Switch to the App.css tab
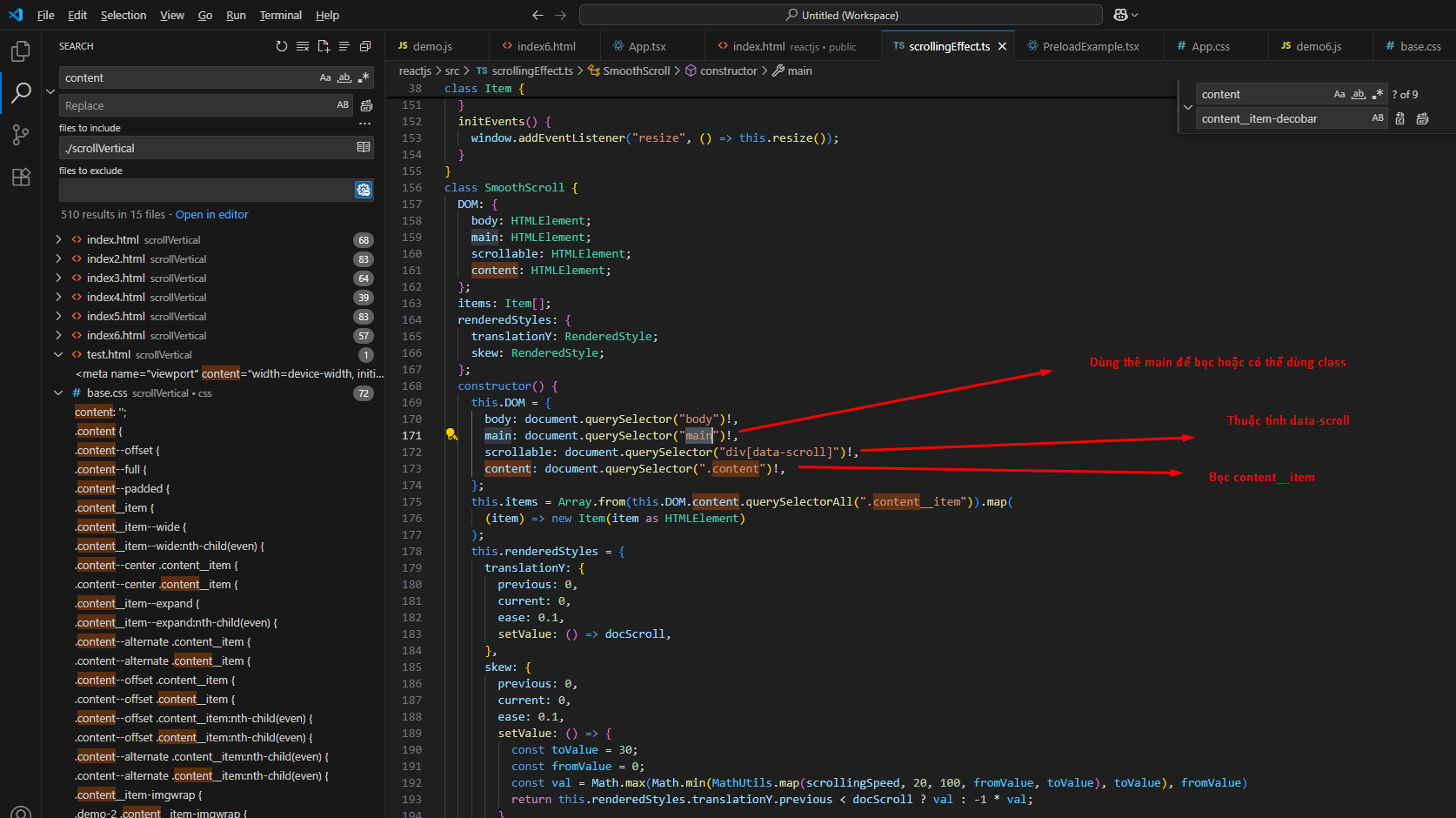The width and height of the screenshot is (1456, 818). [x=1210, y=46]
